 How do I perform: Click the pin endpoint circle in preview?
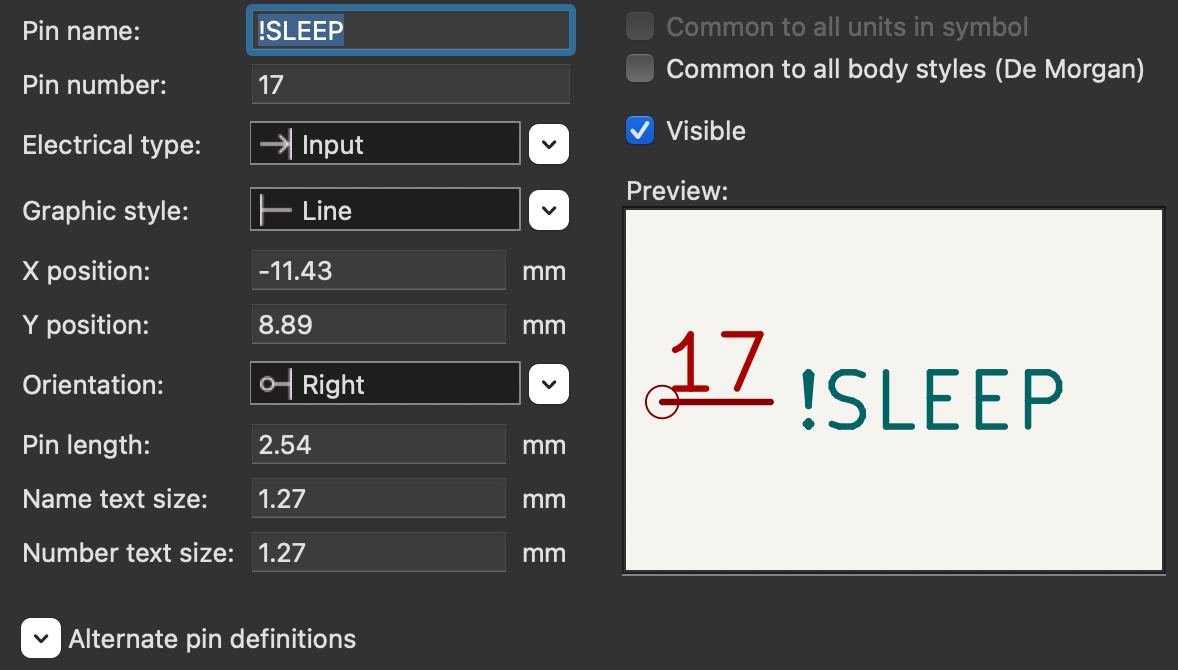pyautogui.click(x=662, y=402)
